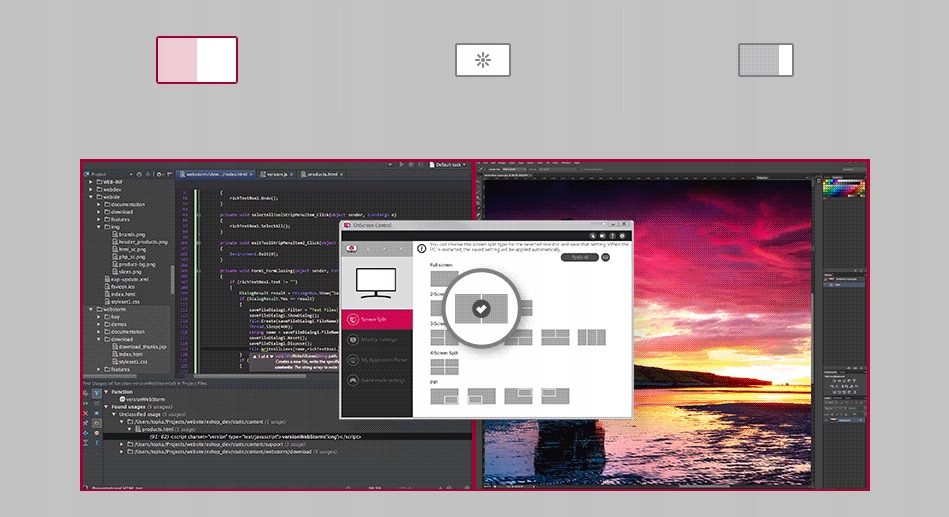This screenshot has width=949, height=517.
Task: Select the last PIP layout thumbnail
Action: point(555,397)
